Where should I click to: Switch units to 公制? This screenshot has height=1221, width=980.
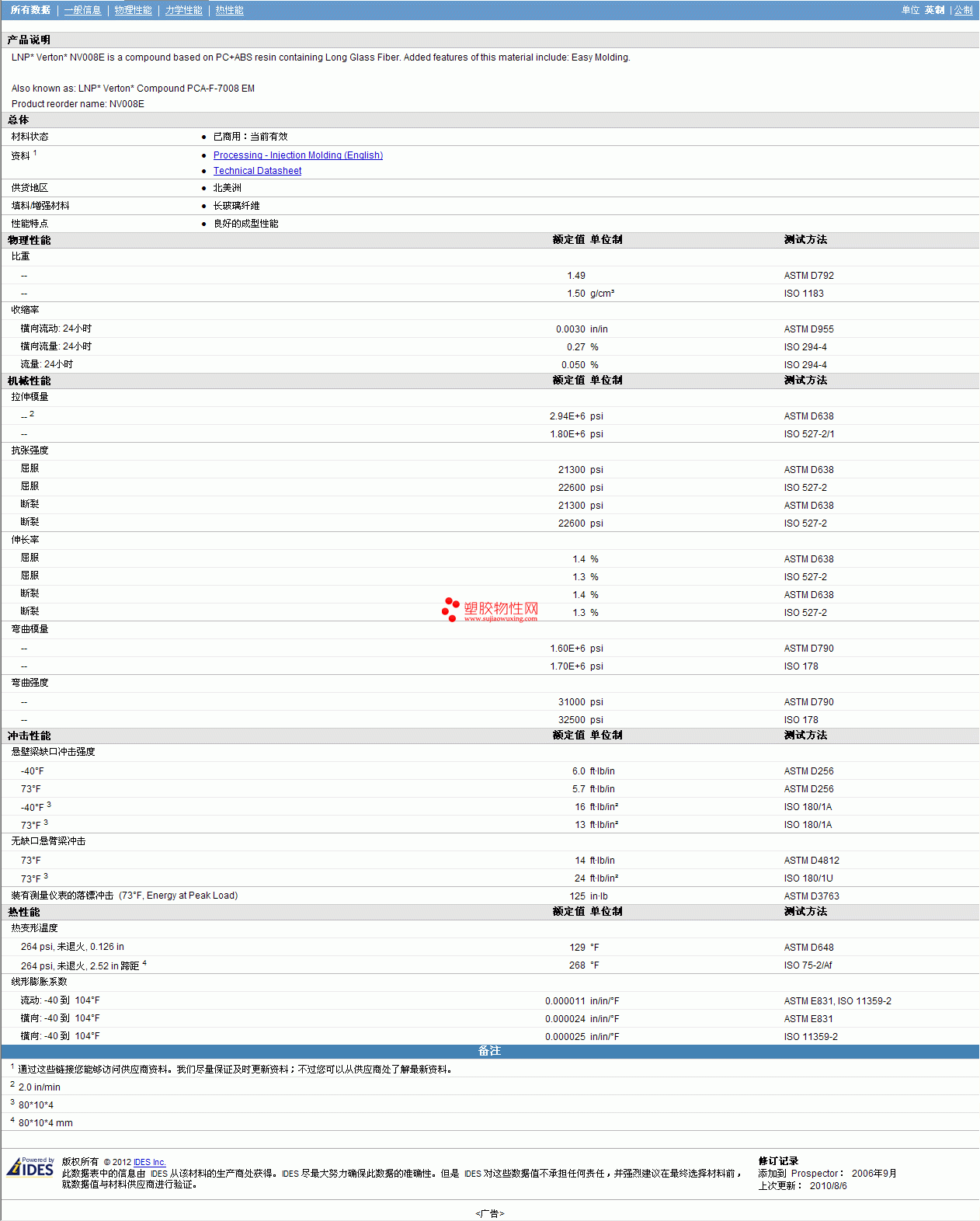coord(963,10)
